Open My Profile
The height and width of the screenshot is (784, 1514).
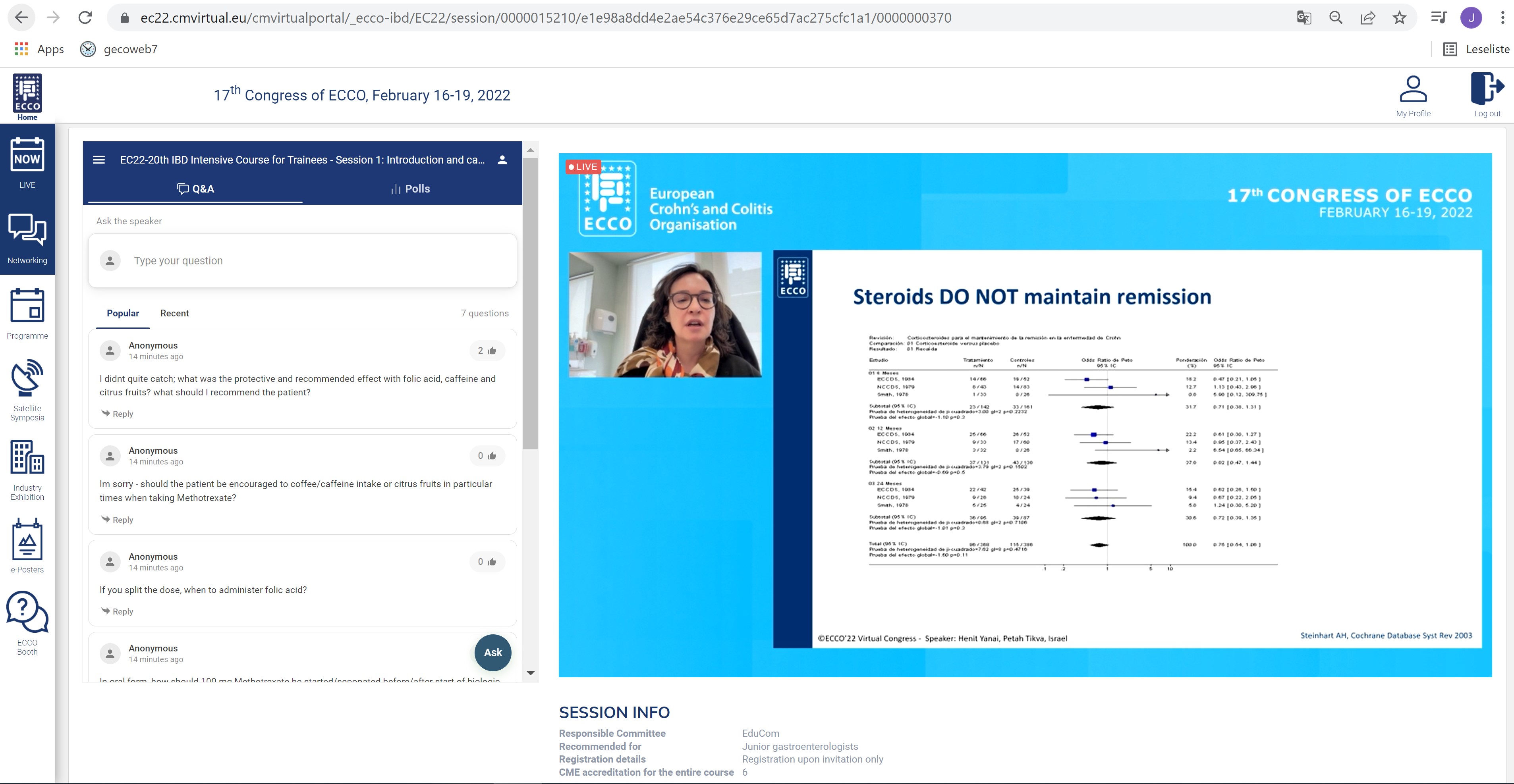click(1413, 96)
